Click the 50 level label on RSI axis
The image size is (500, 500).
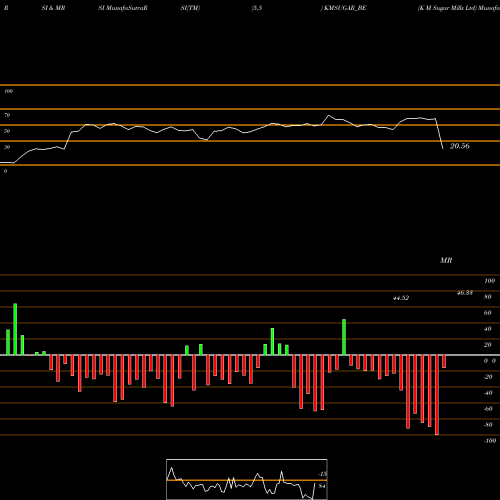click(x=7, y=131)
